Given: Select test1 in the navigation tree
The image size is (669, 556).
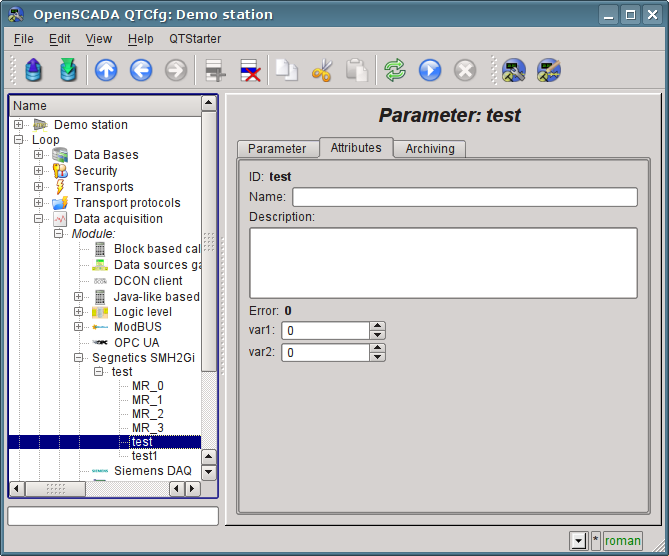Looking at the screenshot, I should (144, 456).
